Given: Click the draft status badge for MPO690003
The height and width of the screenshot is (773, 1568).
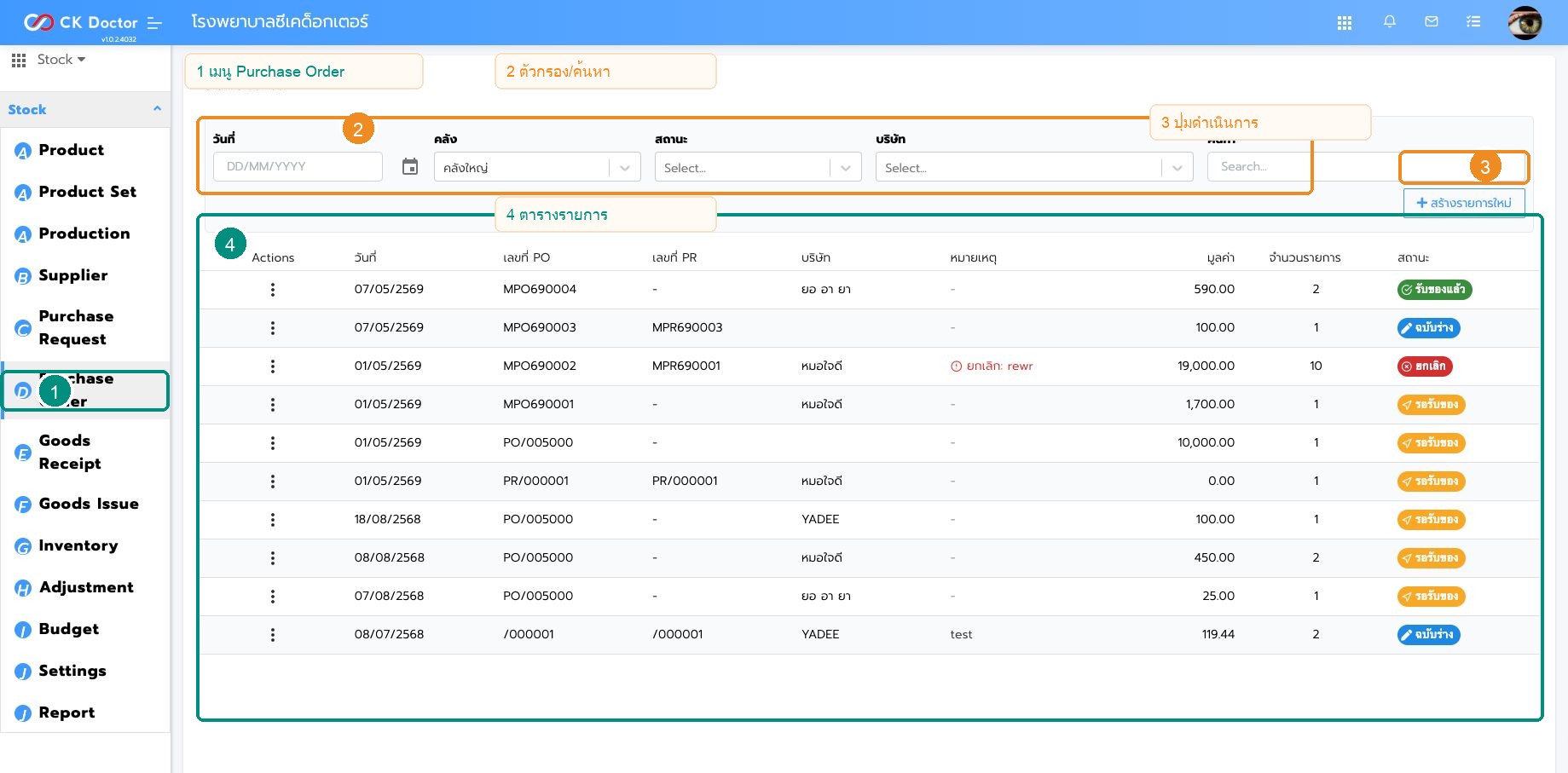Looking at the screenshot, I should click(1428, 328).
